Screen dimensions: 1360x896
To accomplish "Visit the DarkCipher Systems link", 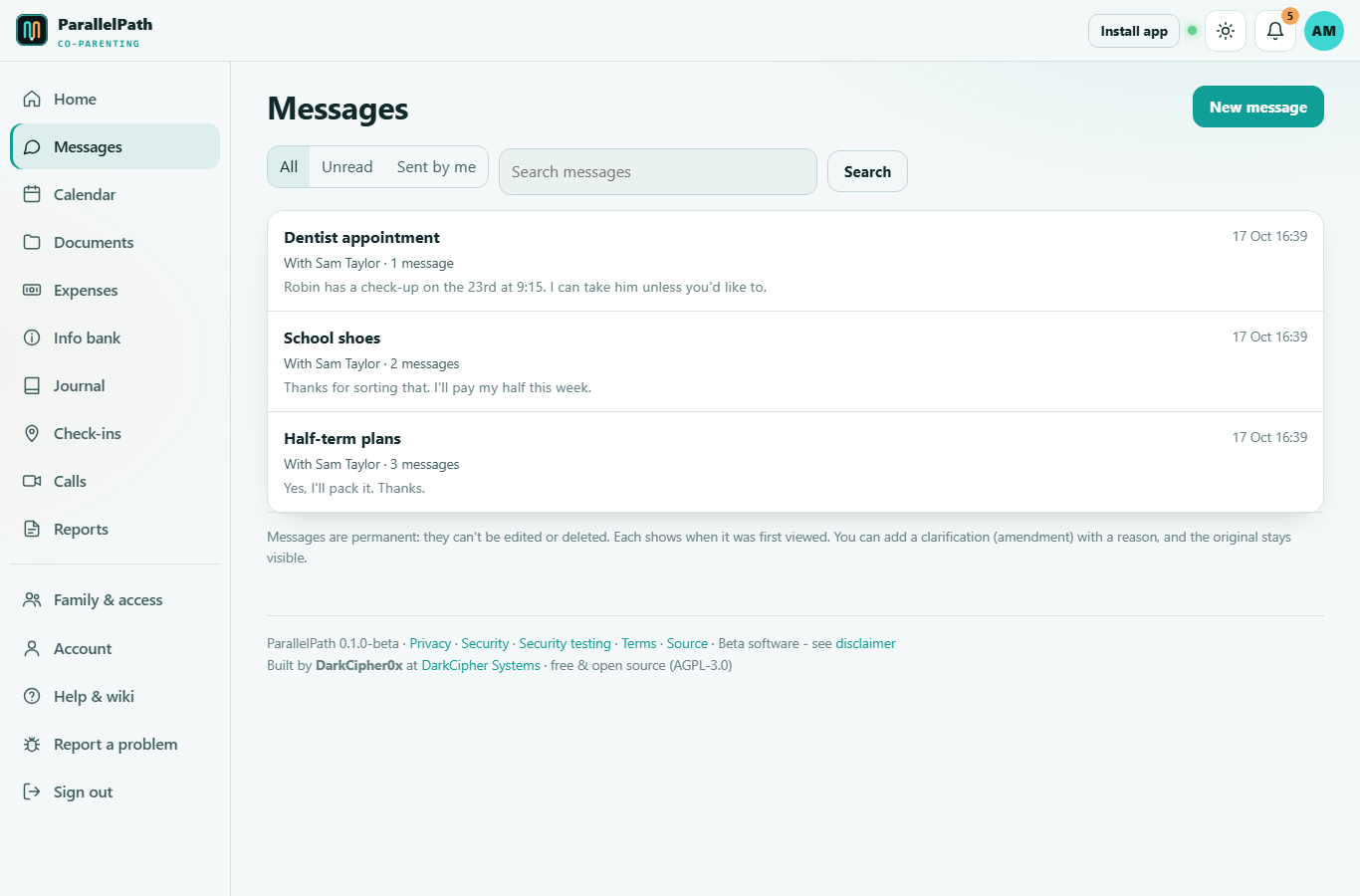I will (481, 665).
